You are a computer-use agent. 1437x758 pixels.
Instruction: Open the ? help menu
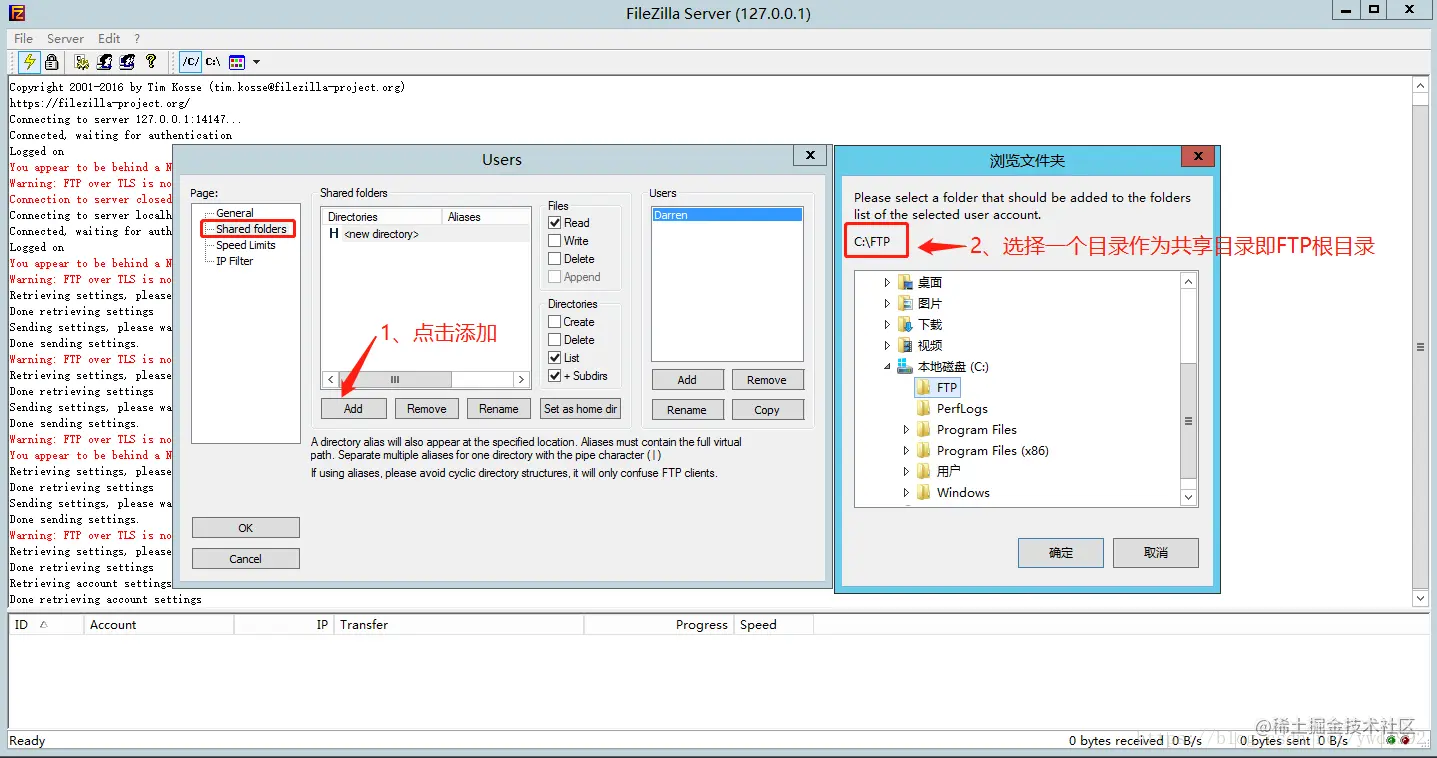pyautogui.click(x=135, y=38)
